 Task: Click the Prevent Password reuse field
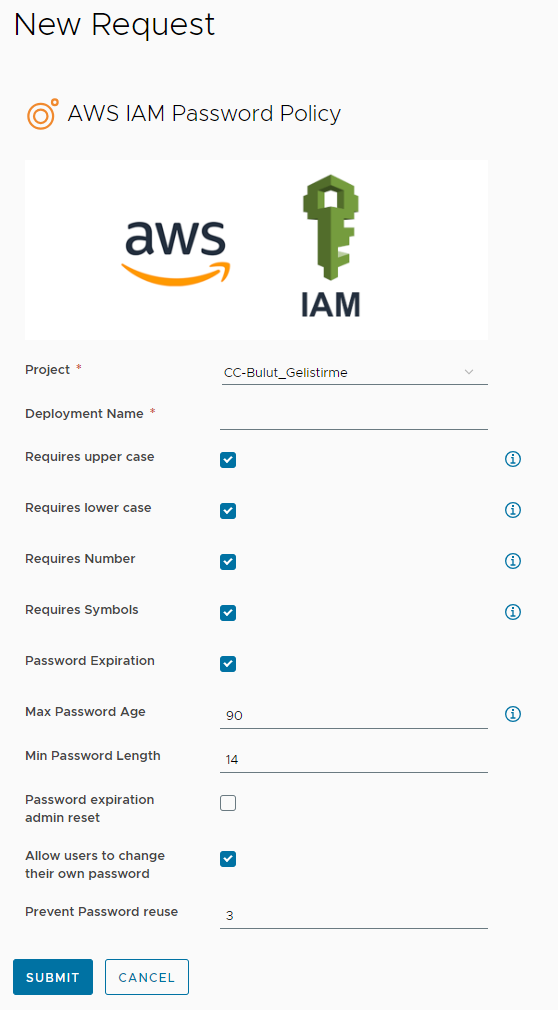click(354, 916)
